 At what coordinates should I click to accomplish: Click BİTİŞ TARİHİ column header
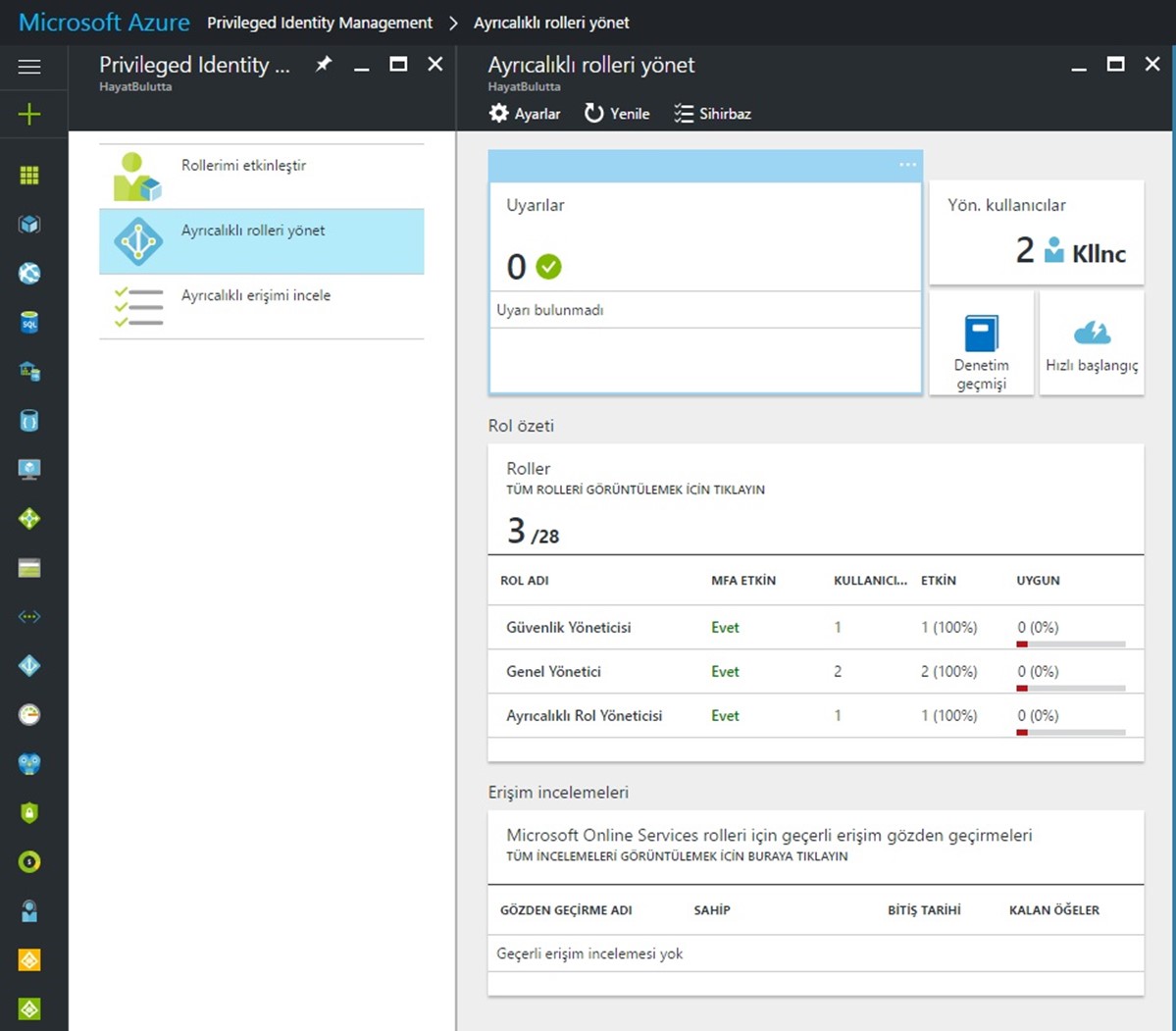[924, 910]
